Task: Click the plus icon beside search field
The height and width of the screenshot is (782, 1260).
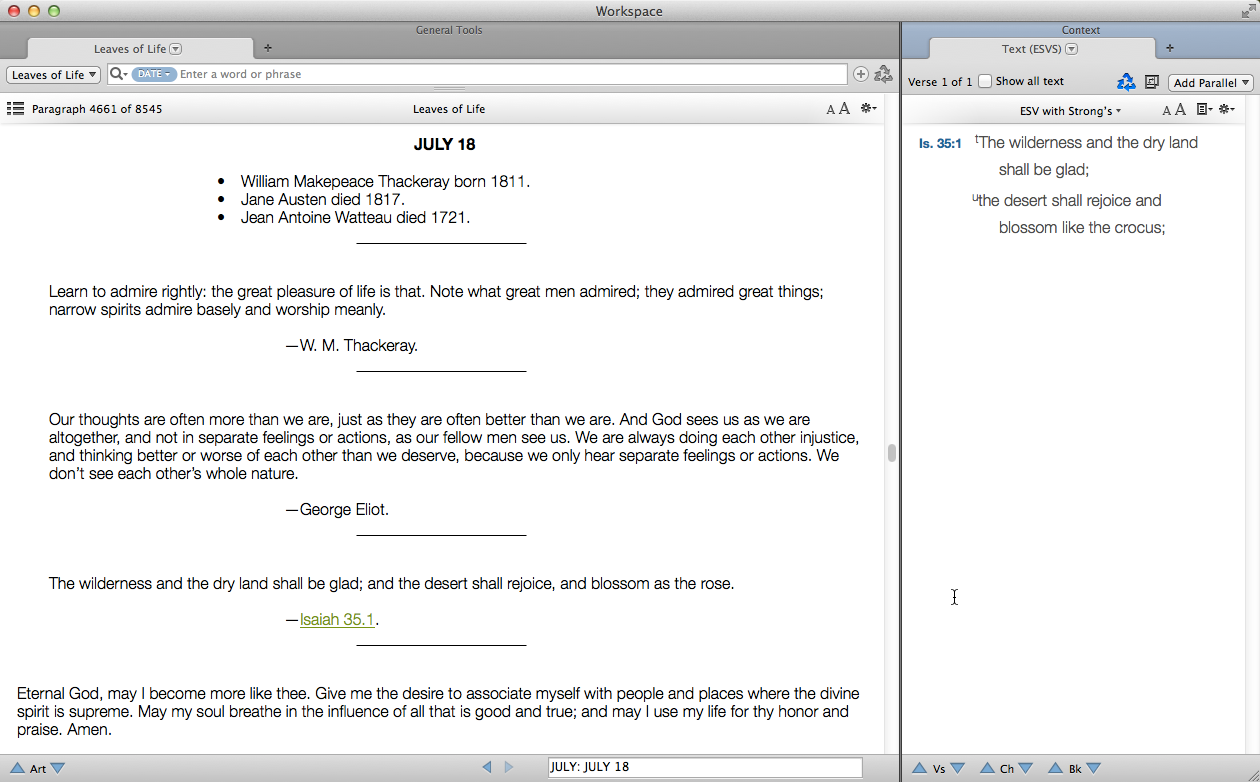Action: [860, 74]
